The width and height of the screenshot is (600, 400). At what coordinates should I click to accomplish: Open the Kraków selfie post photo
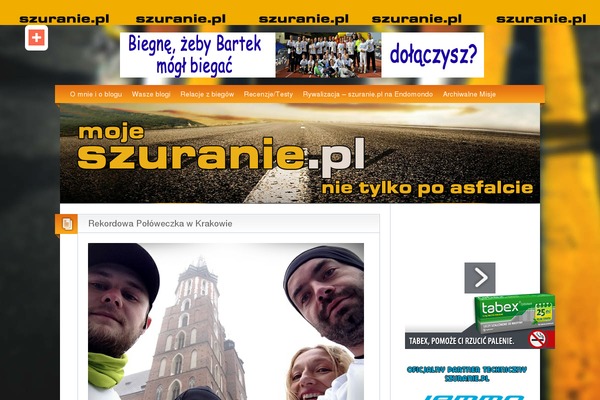(x=226, y=320)
